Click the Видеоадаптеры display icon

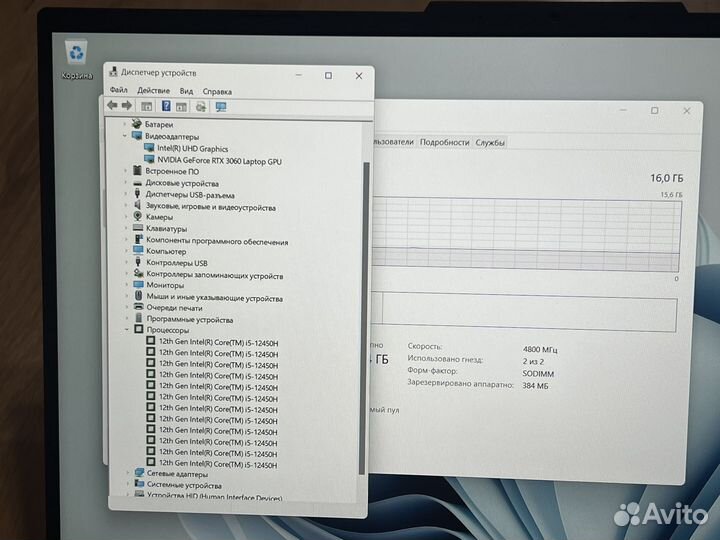tap(137, 135)
